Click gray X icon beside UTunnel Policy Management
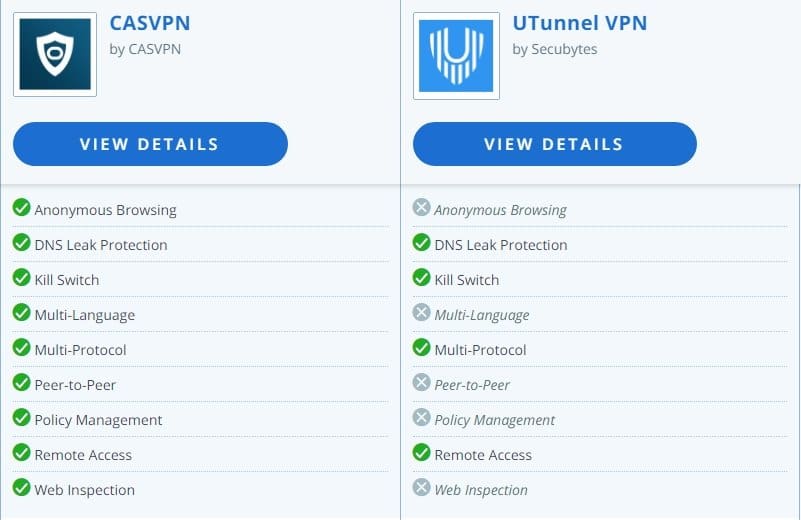The width and height of the screenshot is (801, 520). 421,418
